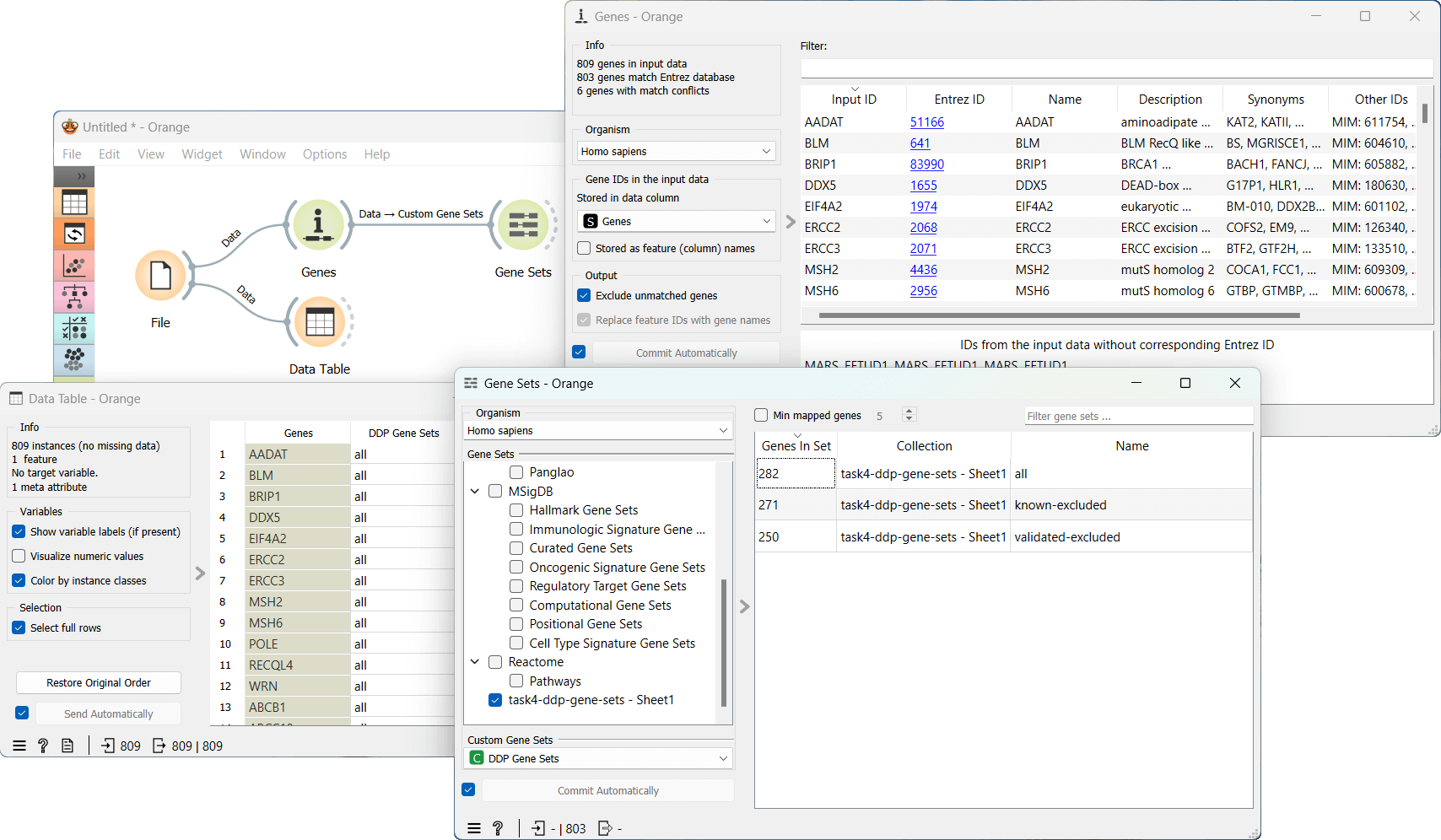Viewport: 1441px width, 840px height.
Task: Click Commit Automatically button in Genes window
Action: [x=686, y=353]
